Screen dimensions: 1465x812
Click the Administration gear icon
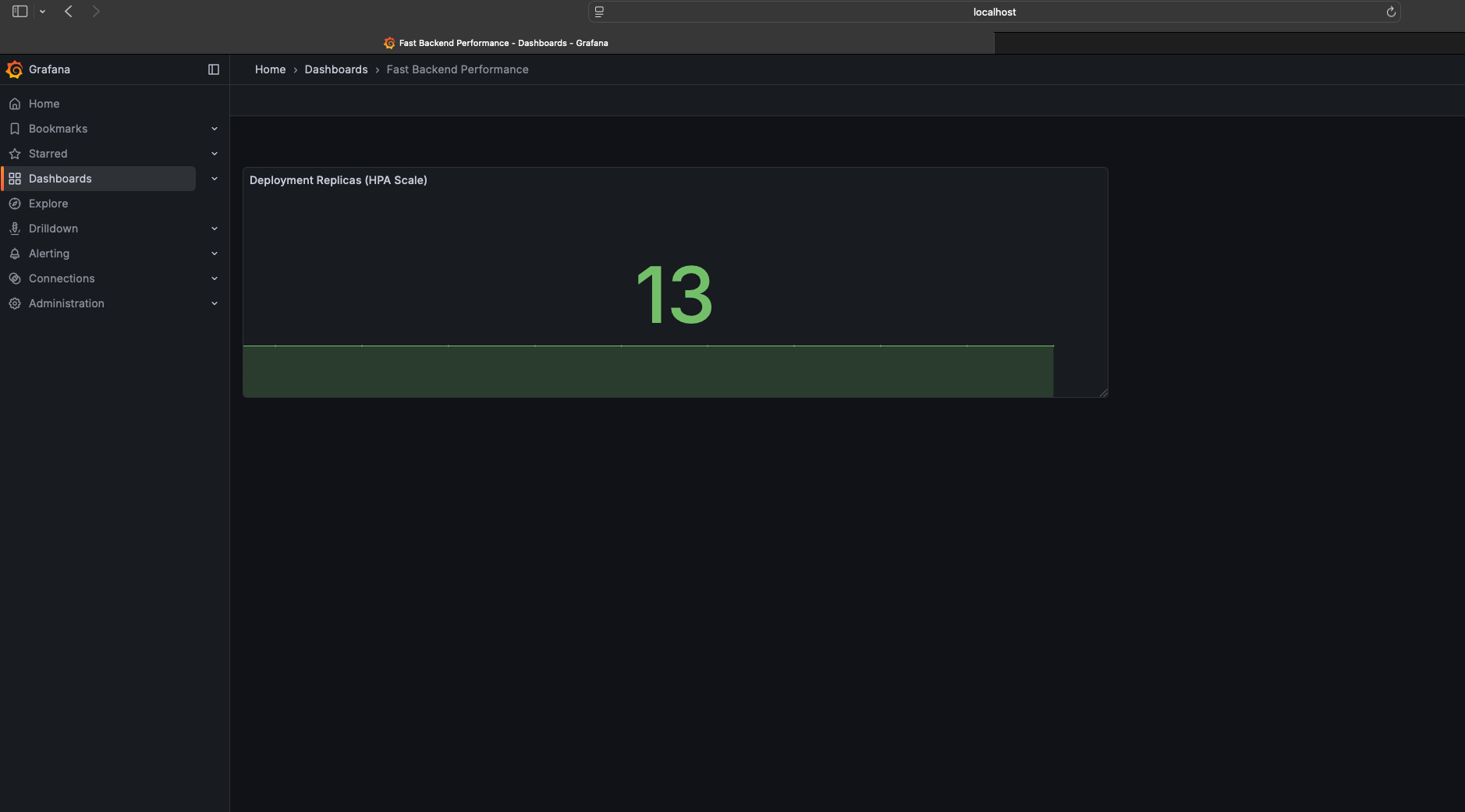pyautogui.click(x=15, y=303)
